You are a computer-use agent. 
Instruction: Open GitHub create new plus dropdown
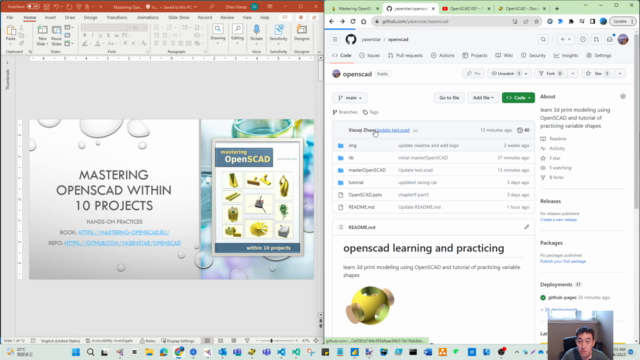565,39
